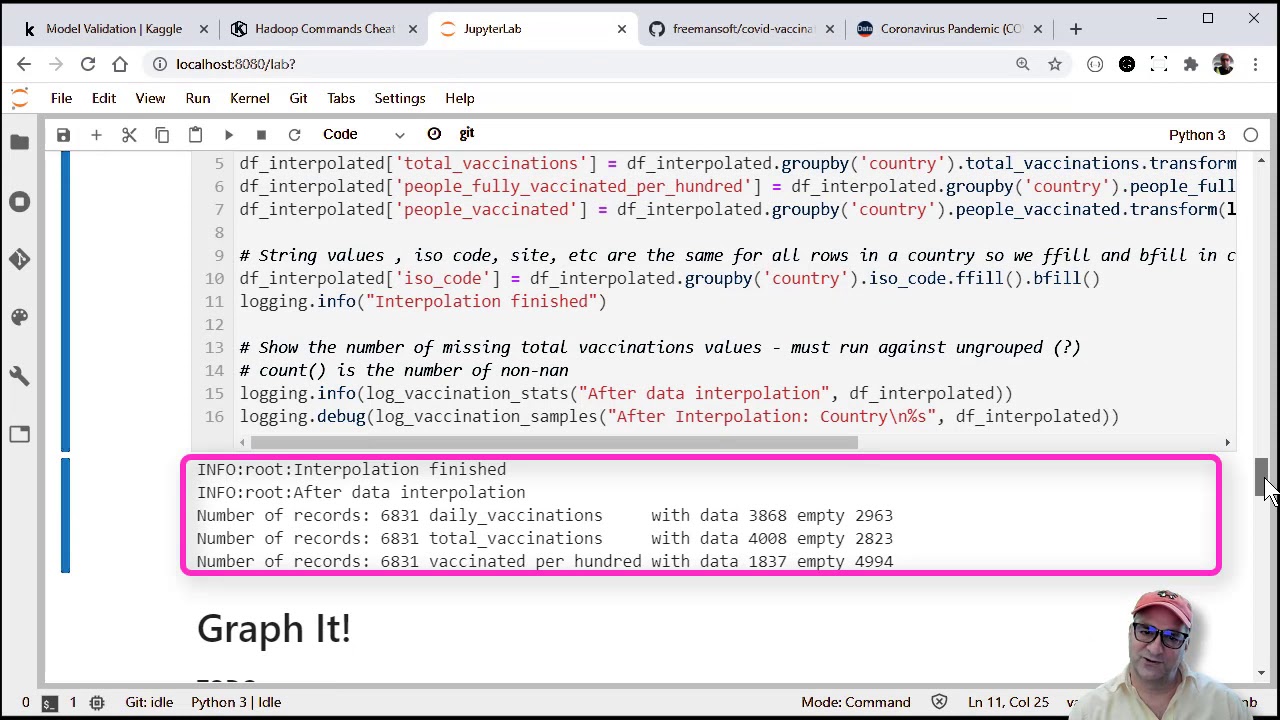Cut selected cells with the scissors icon
1280x720 pixels.
pyautogui.click(x=129, y=135)
